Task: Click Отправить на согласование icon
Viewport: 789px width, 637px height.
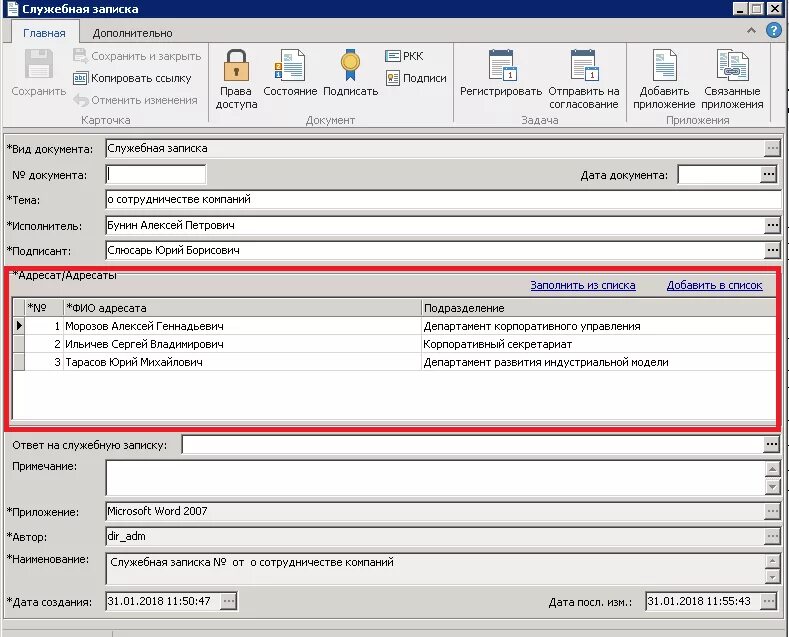Action: pos(584,65)
